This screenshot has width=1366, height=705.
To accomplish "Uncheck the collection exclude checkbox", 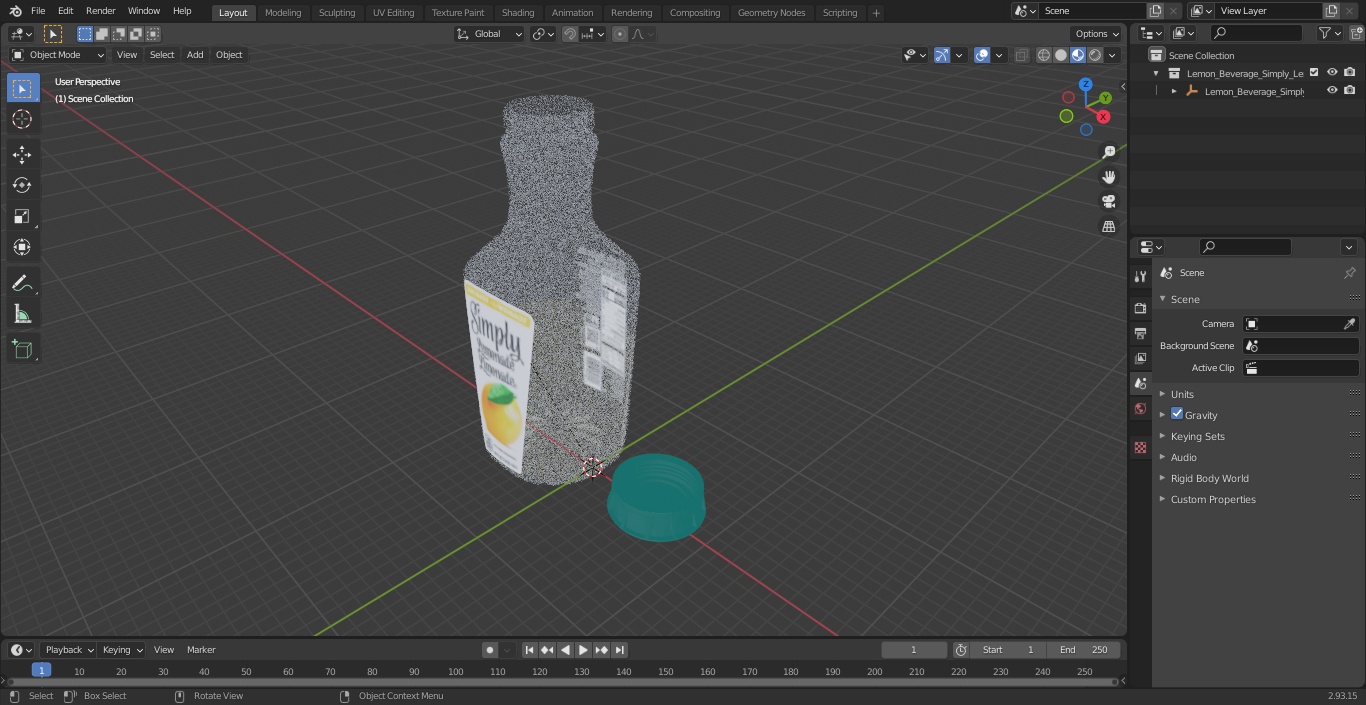I will (x=1314, y=73).
